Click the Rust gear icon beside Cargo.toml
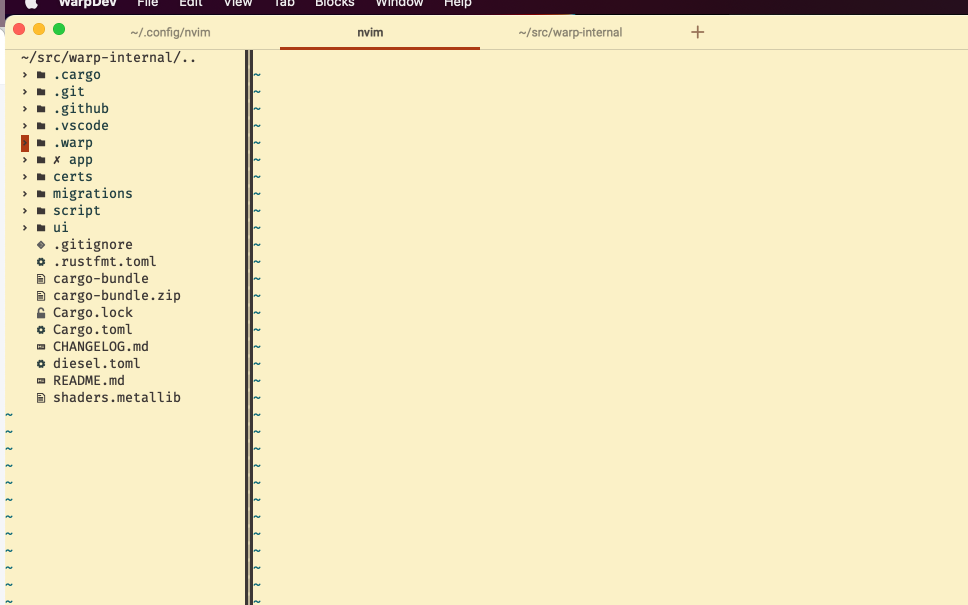The height and width of the screenshot is (605, 968). click(x=40, y=329)
